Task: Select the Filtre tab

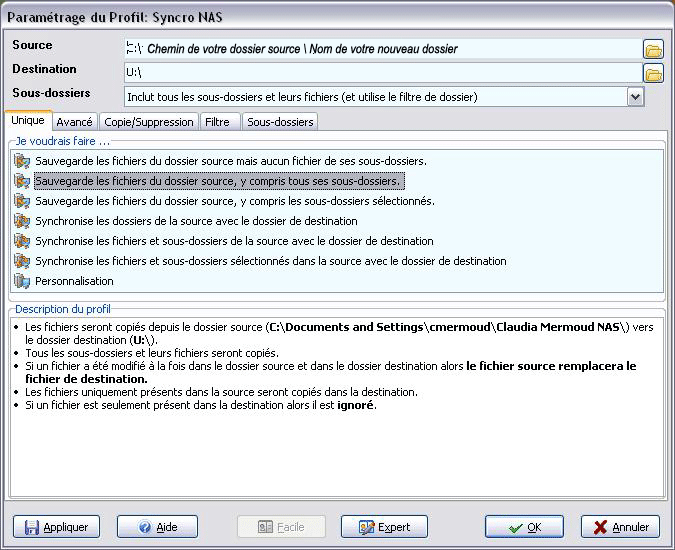Action: pyautogui.click(x=218, y=122)
